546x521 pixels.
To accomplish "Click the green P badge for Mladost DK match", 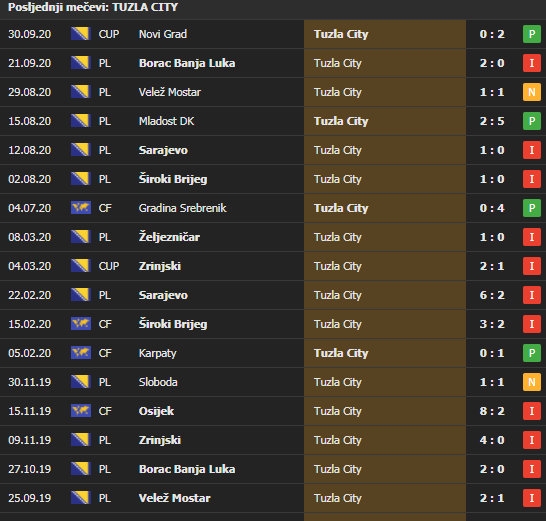I will tap(531, 121).
